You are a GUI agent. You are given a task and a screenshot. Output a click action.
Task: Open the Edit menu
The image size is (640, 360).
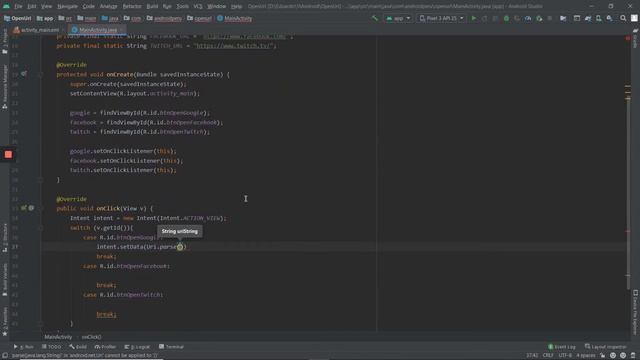pyautogui.click(x=32, y=7)
